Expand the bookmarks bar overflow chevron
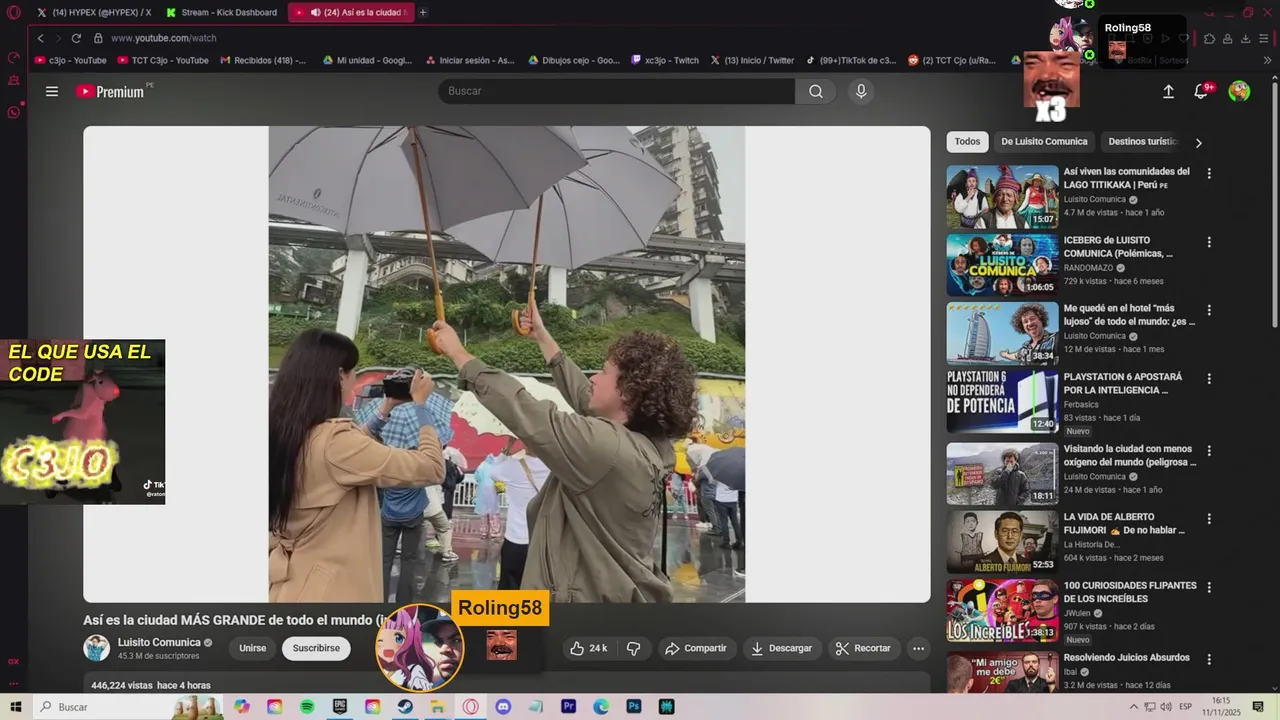 (x=1268, y=60)
